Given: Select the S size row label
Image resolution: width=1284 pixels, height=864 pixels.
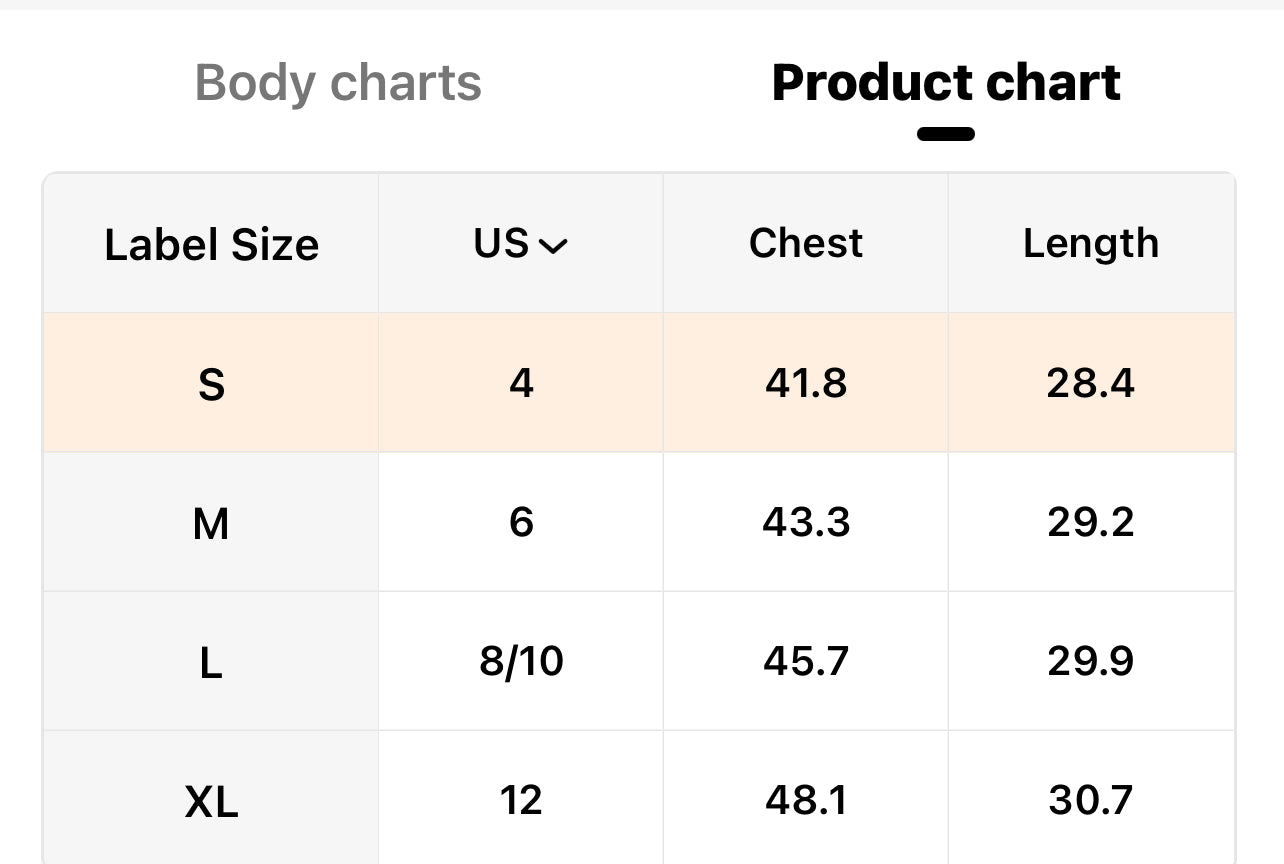Looking at the screenshot, I should pyautogui.click(x=211, y=384).
